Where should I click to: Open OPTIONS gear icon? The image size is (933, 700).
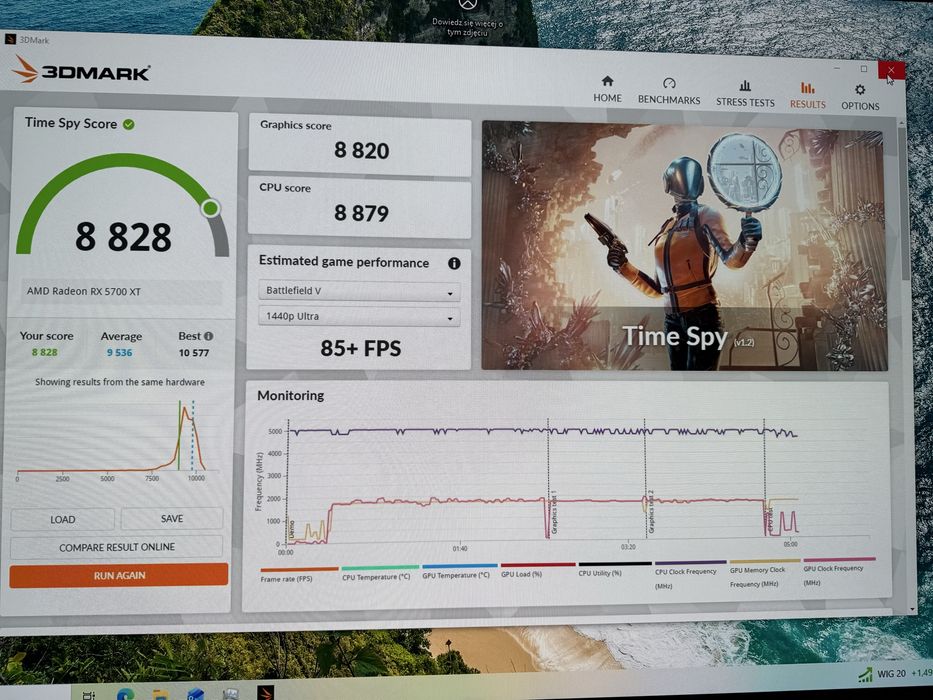coord(860,90)
